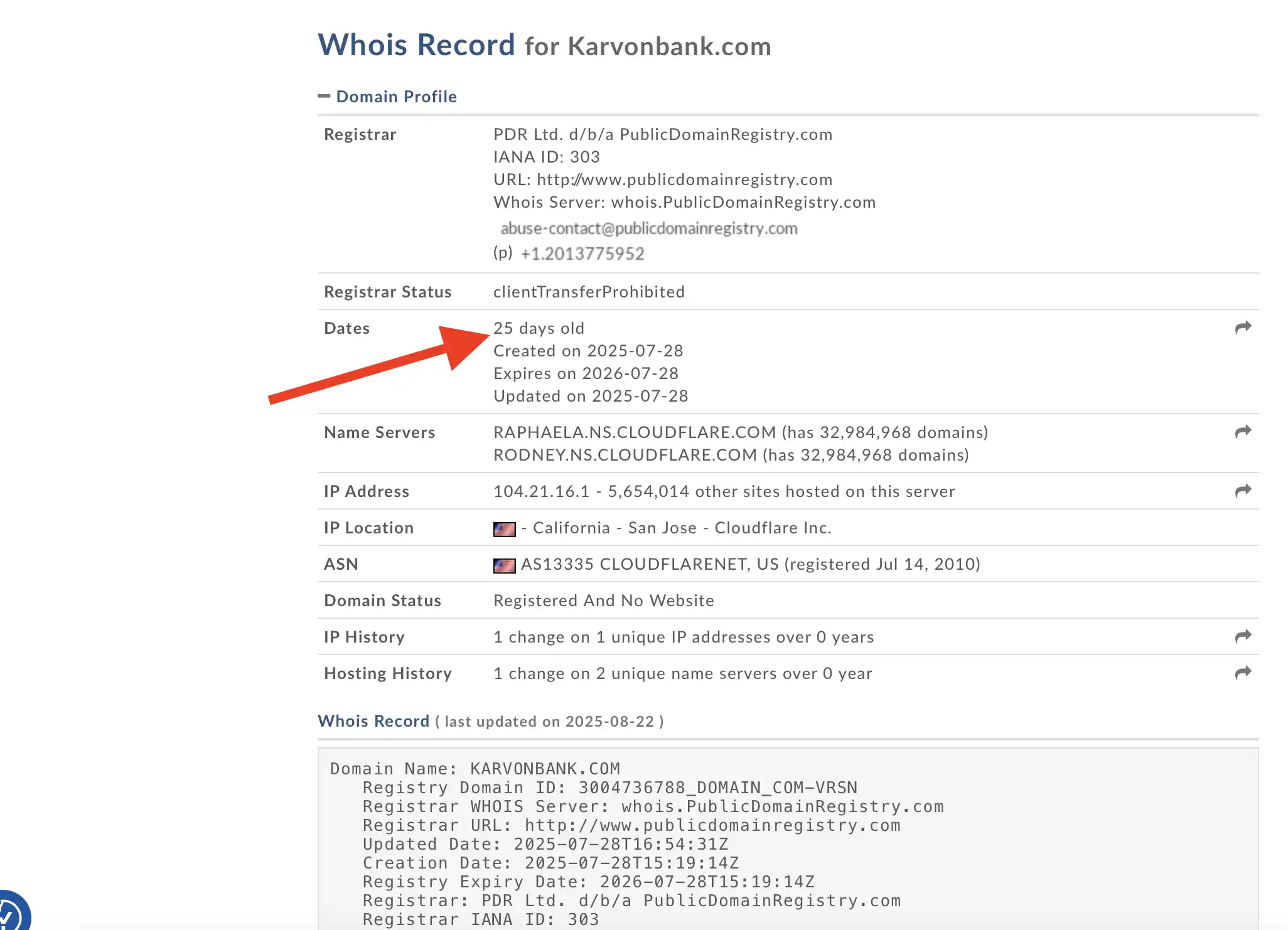The image size is (1288, 930).
Task: Open share arrow for Name Servers row
Action: click(x=1243, y=432)
